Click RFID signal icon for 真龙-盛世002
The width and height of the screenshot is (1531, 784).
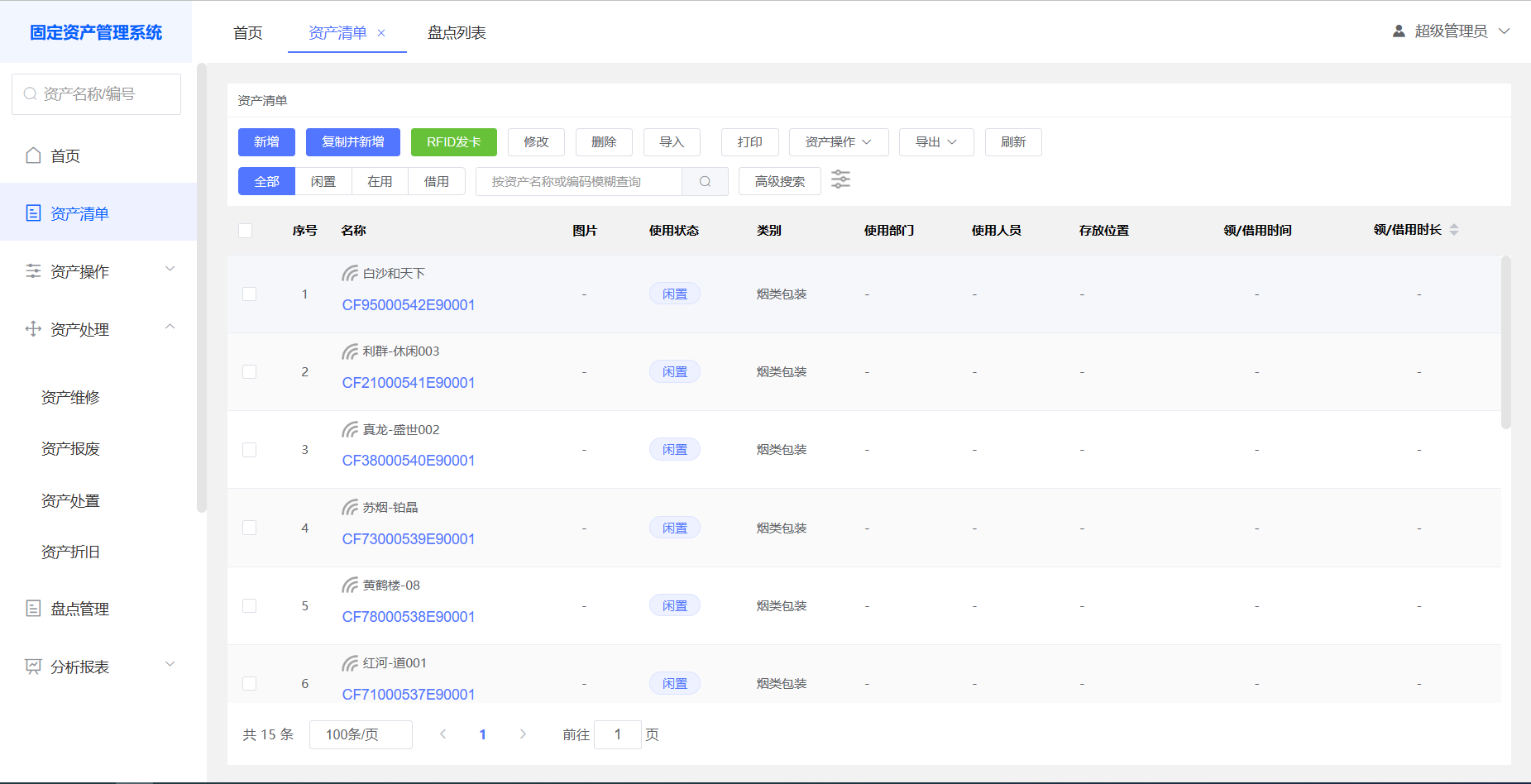coord(350,430)
